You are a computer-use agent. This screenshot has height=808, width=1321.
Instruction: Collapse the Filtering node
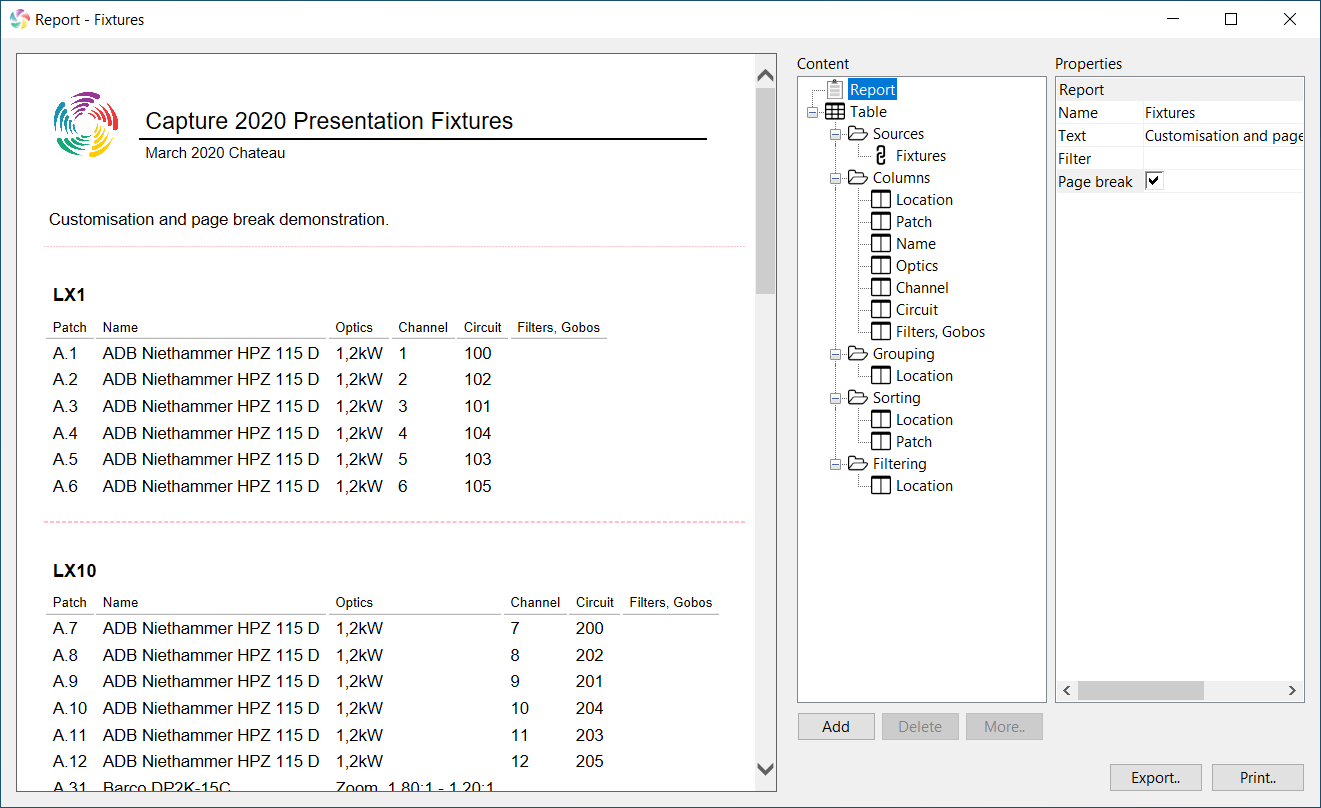click(835, 464)
